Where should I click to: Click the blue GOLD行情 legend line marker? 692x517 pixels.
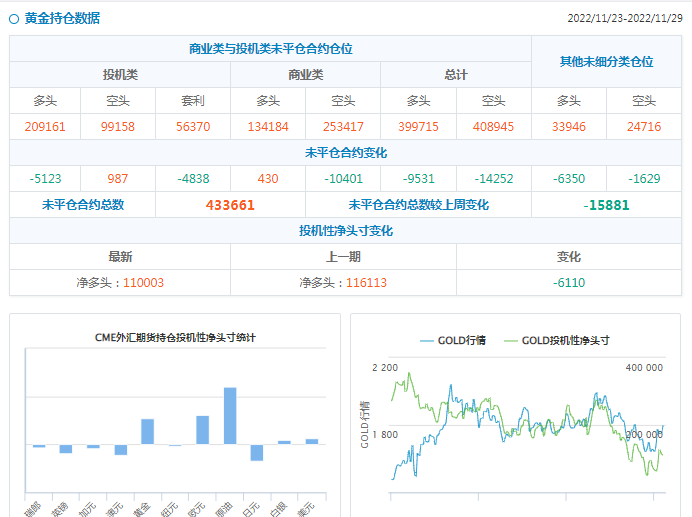coord(428,340)
